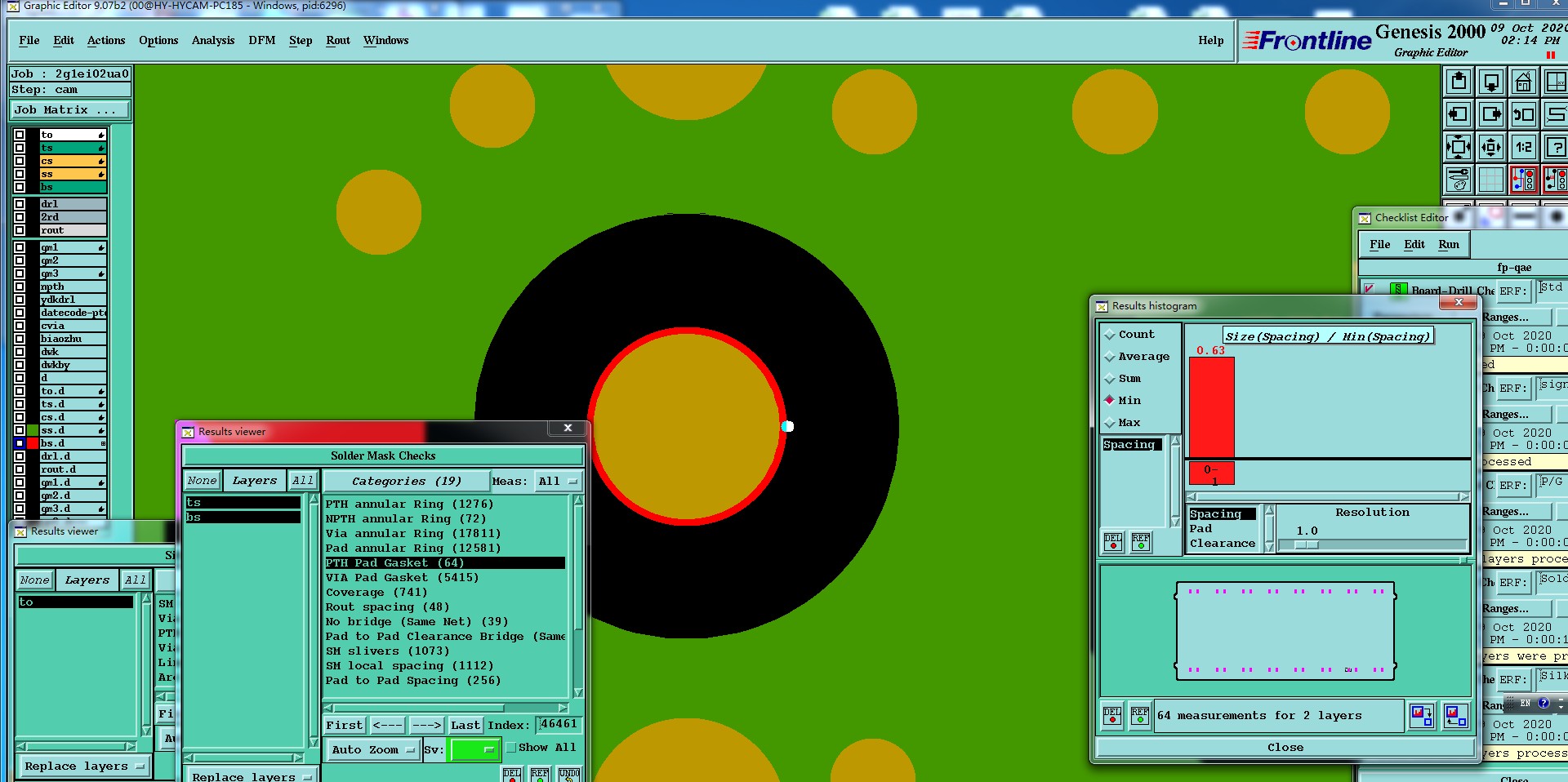
Task: Open the Actions menu
Action: click(106, 41)
